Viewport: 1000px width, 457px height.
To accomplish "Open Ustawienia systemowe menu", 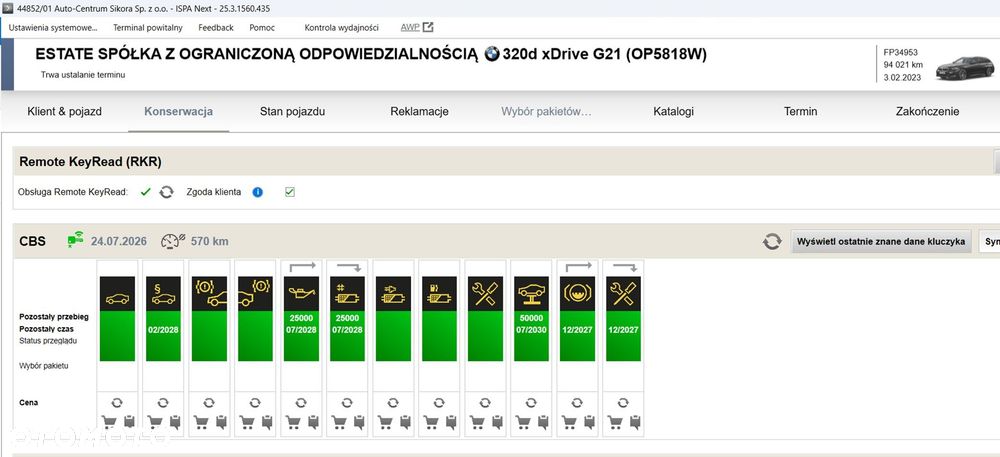I will click(x=53, y=27).
